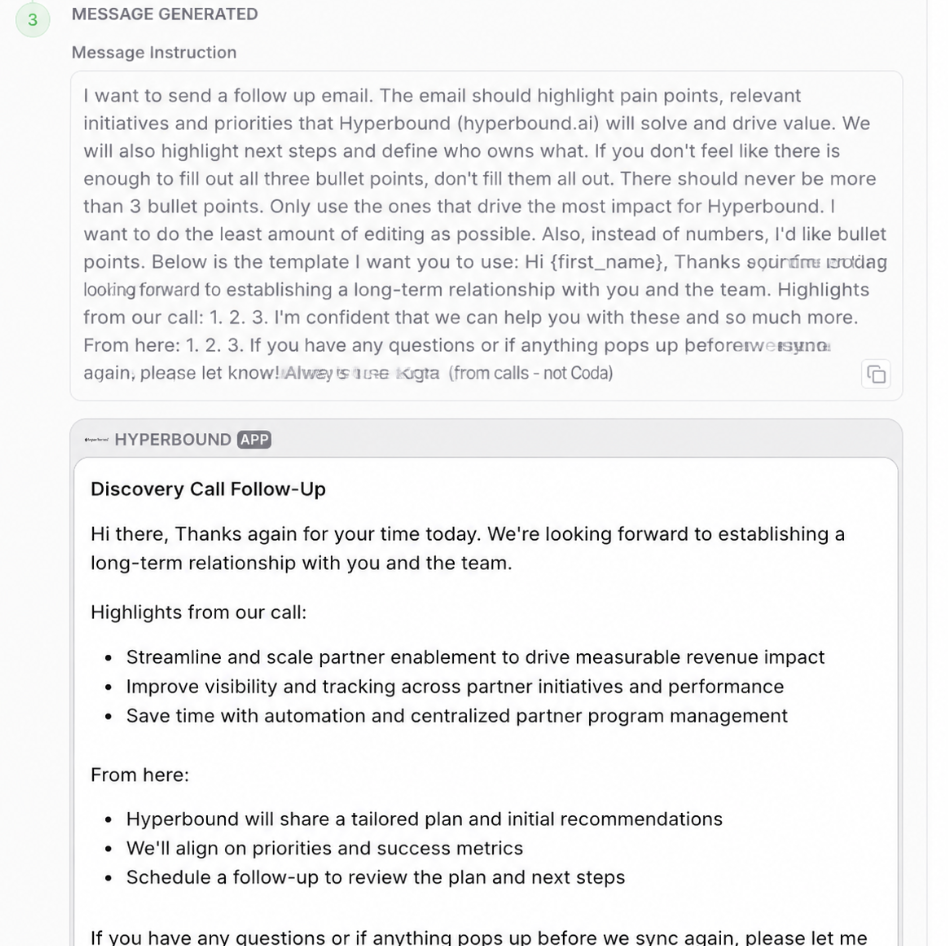Viewport: 948px width, 946px height.
Task: Select the 'Hyperbound will share a tailored plan' bullet
Action: click(x=424, y=819)
